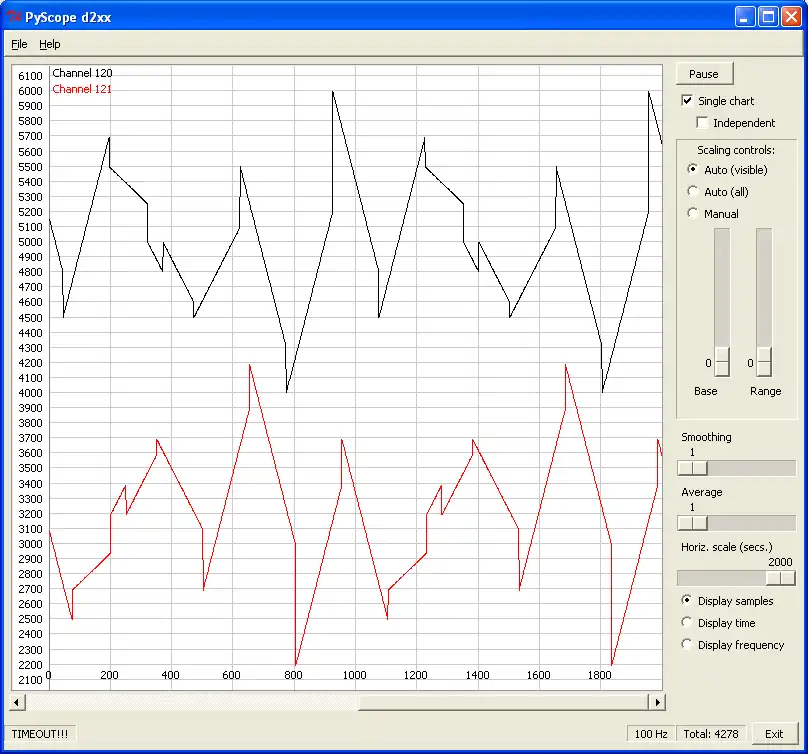This screenshot has height=754, width=808.
Task: Click the Range vertical slider handle
Action: pyautogui.click(x=764, y=362)
